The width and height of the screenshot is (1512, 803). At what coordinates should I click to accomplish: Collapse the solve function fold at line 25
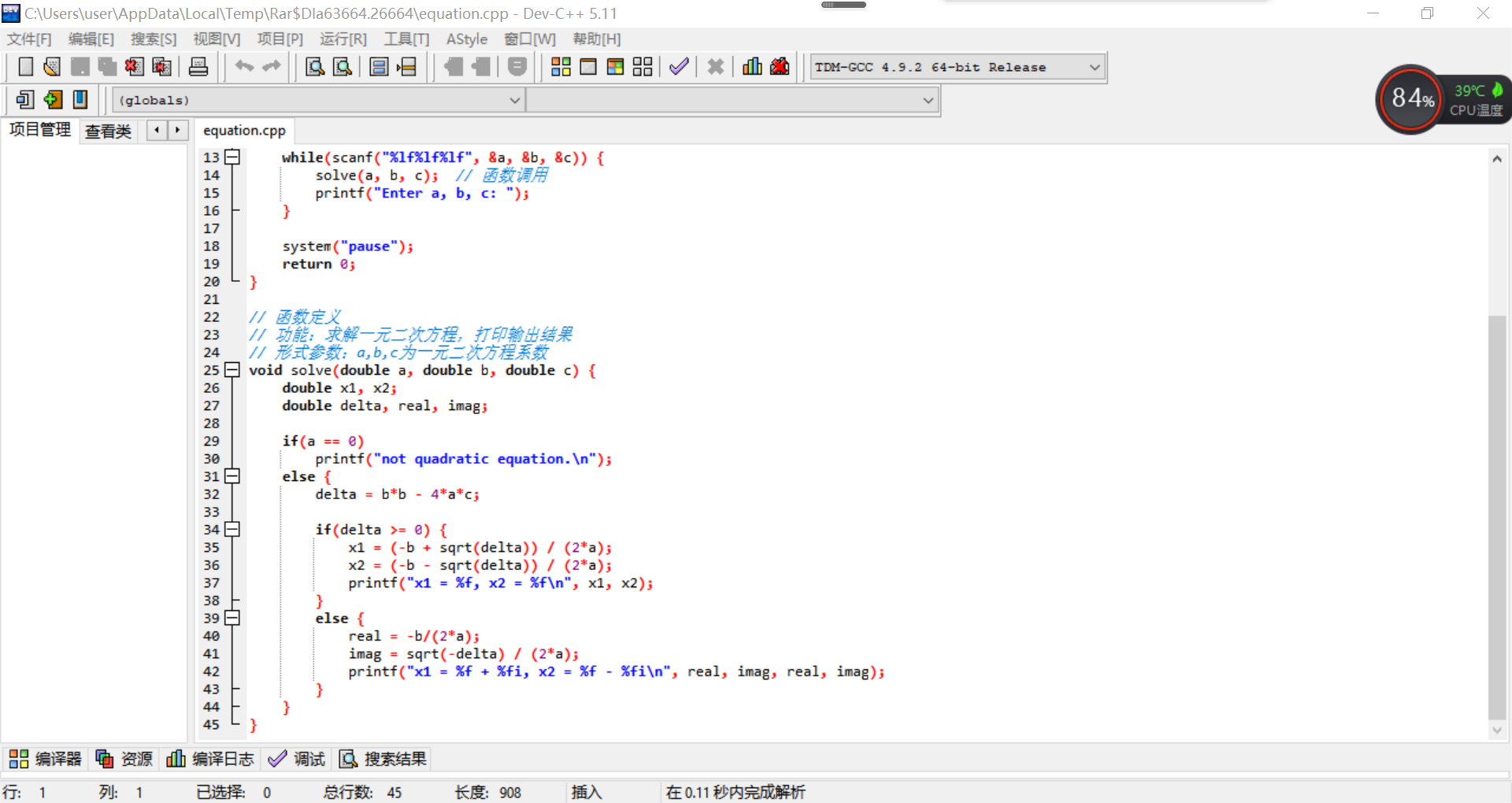tap(232, 370)
